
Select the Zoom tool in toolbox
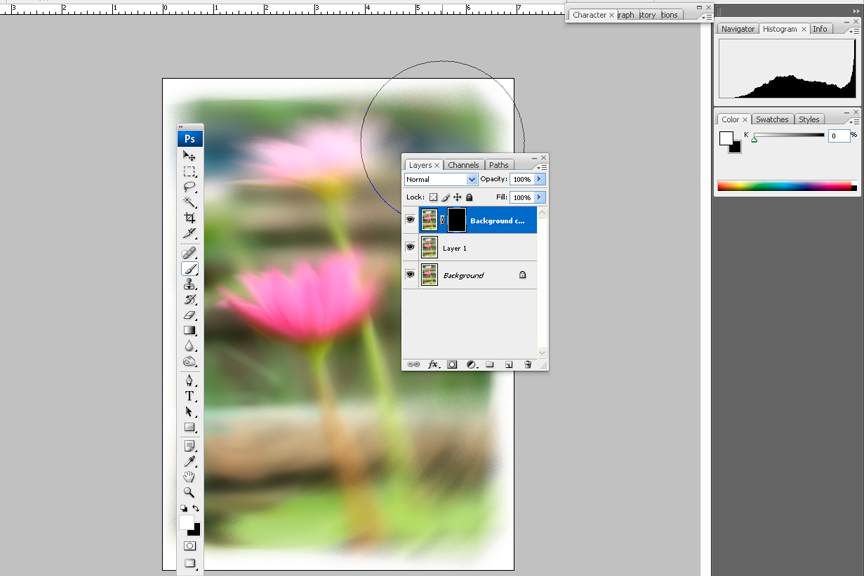[x=189, y=493]
